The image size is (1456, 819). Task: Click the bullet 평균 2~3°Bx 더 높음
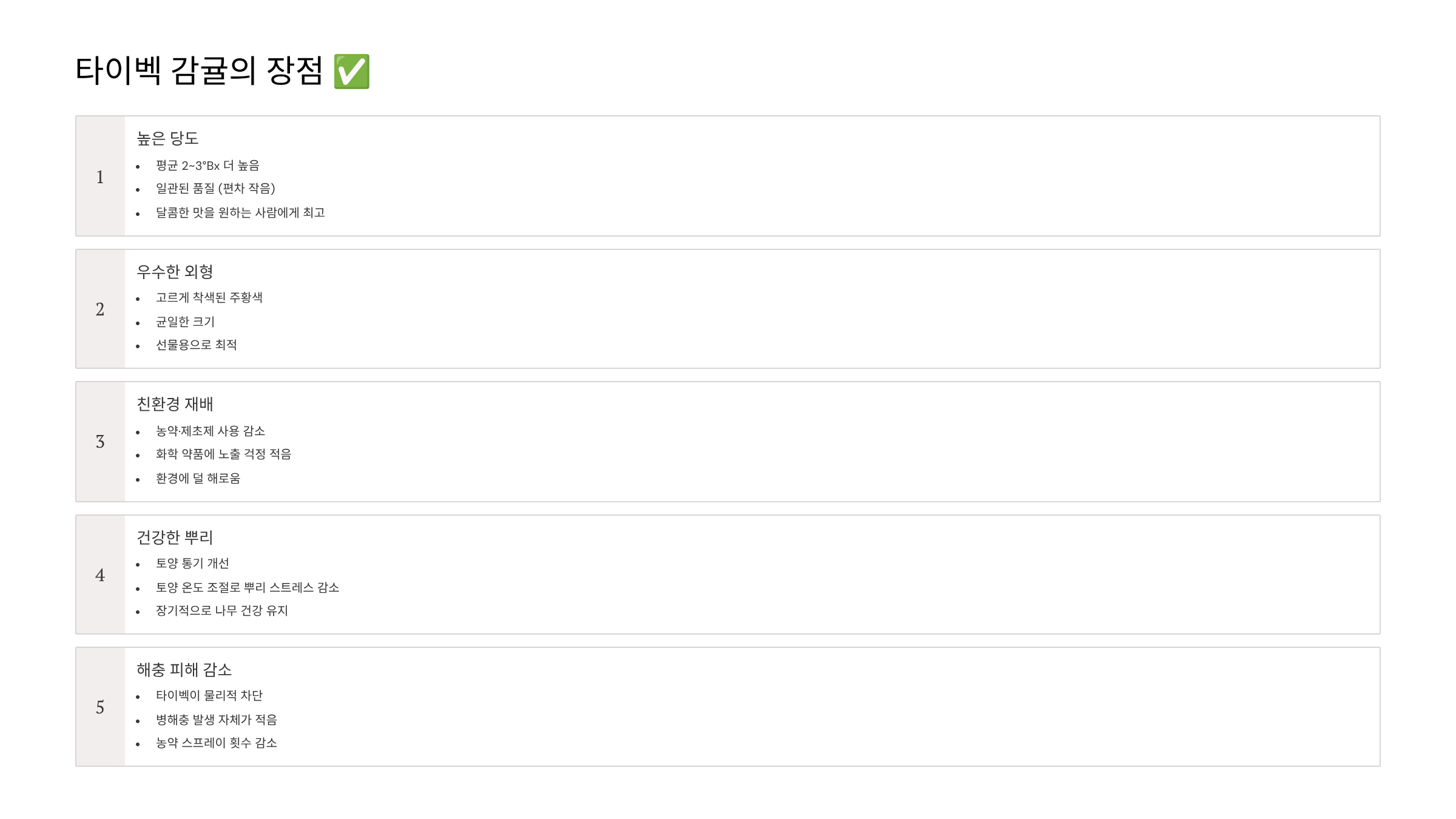point(207,166)
